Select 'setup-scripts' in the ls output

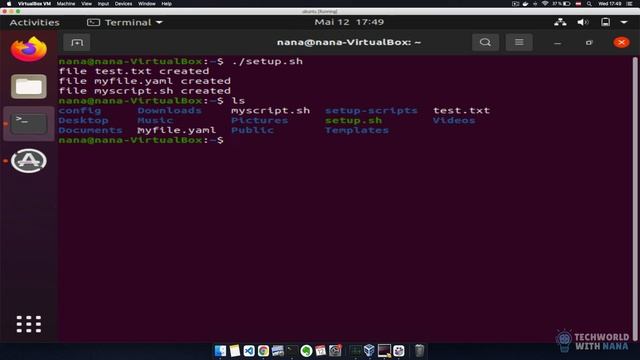(x=371, y=111)
